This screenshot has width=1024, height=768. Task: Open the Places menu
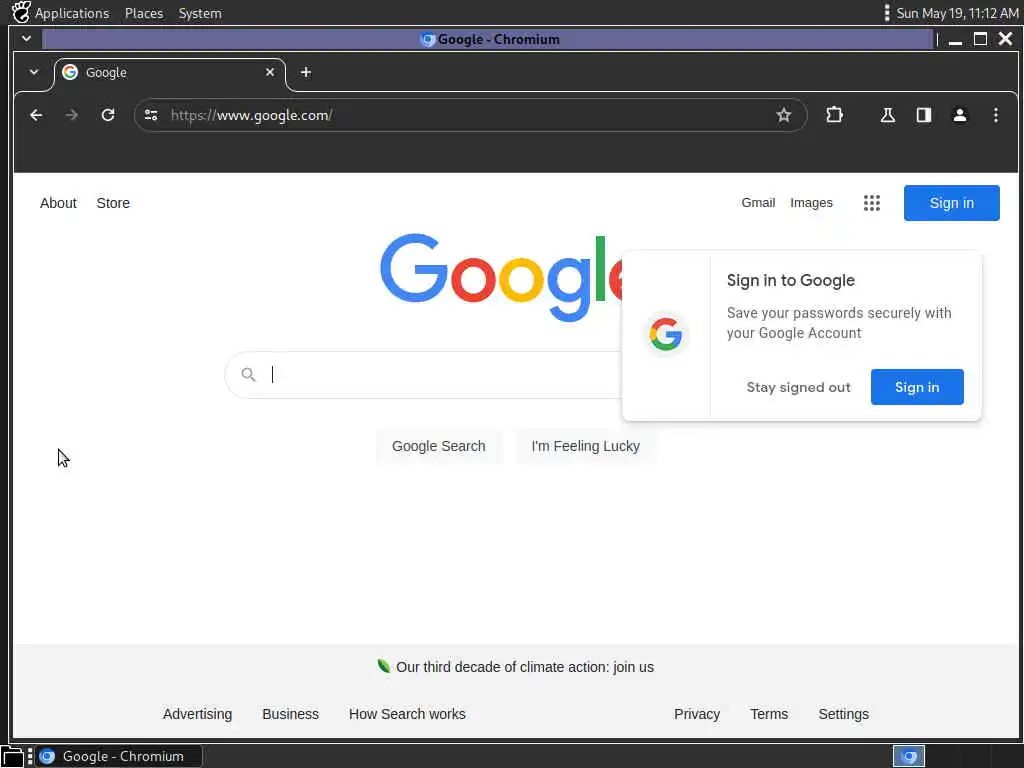pyautogui.click(x=144, y=13)
